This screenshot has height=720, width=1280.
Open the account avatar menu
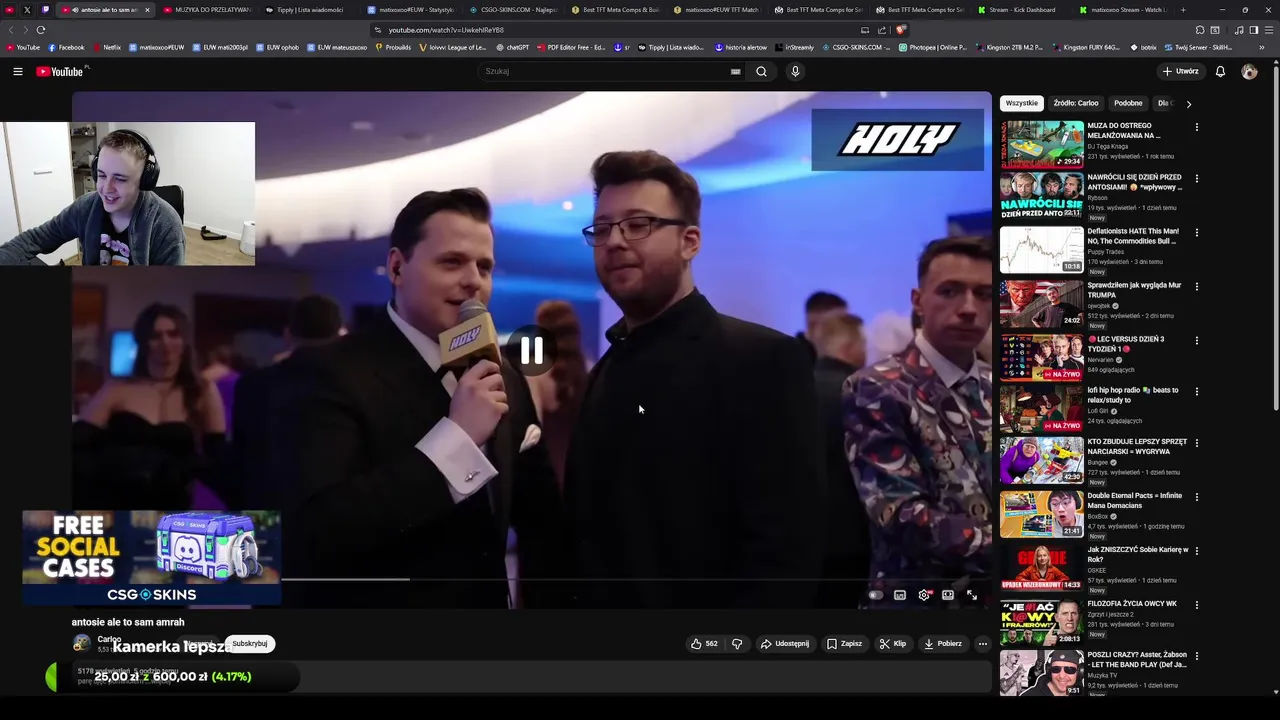tap(1249, 71)
